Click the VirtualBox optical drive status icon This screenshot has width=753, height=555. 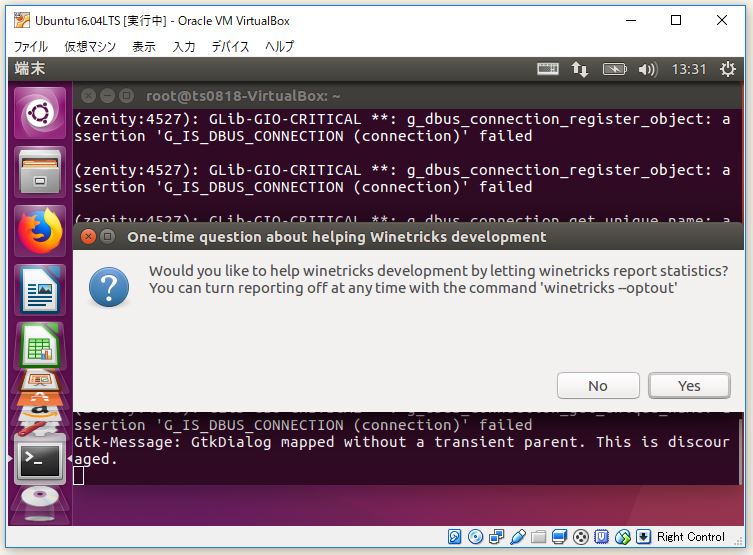click(475, 537)
